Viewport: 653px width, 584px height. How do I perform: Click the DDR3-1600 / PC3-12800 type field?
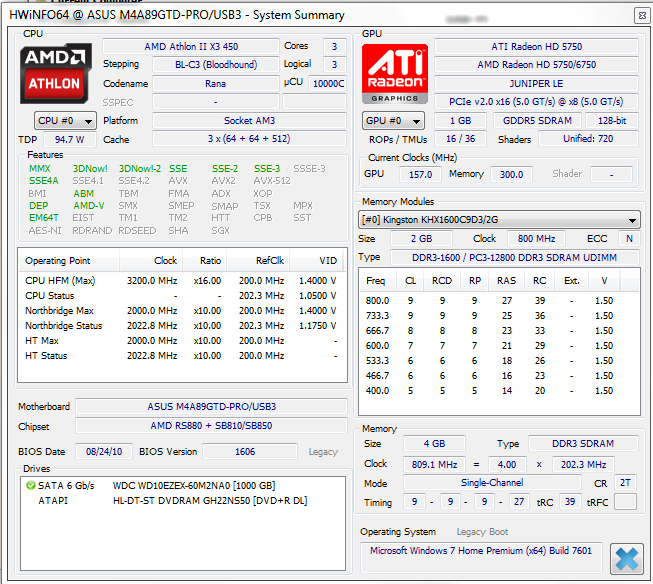point(514,257)
